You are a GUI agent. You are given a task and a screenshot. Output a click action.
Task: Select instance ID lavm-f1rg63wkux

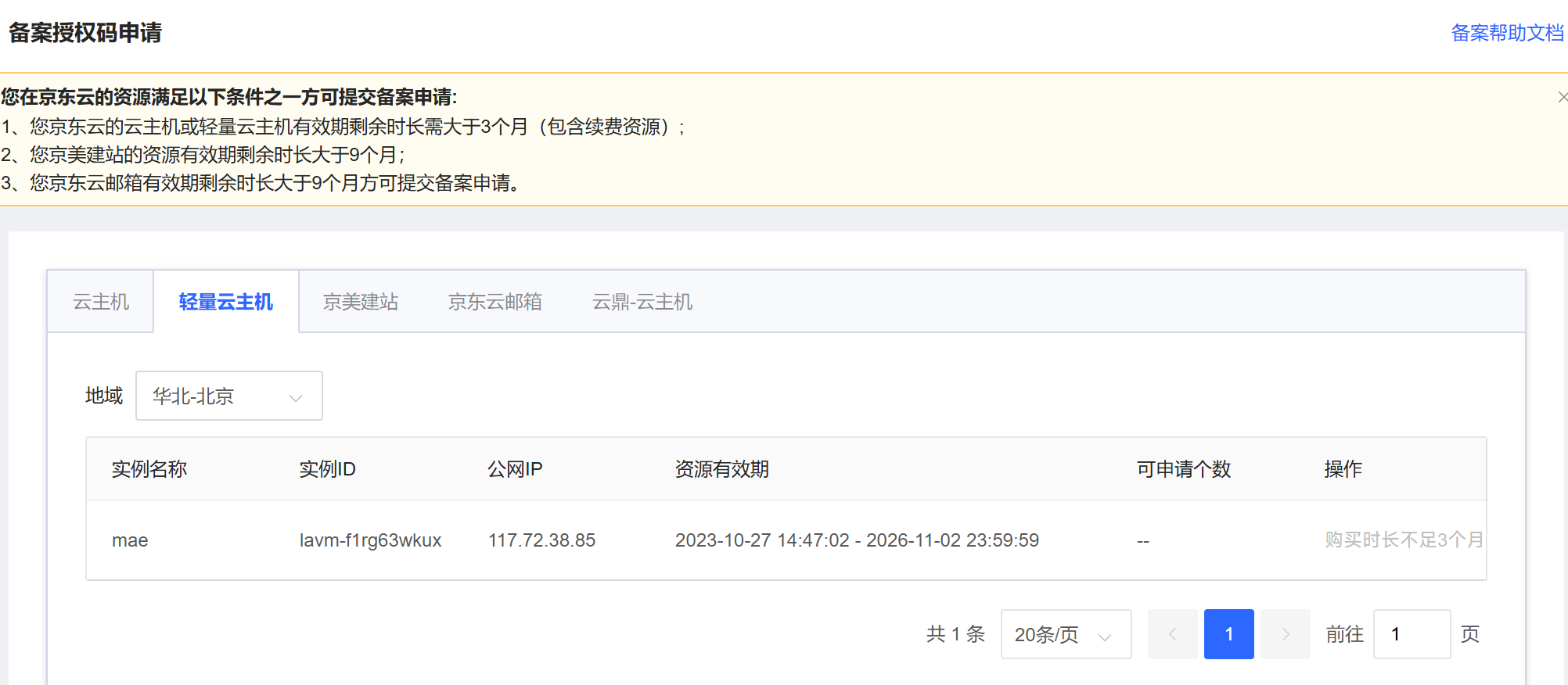point(371,540)
